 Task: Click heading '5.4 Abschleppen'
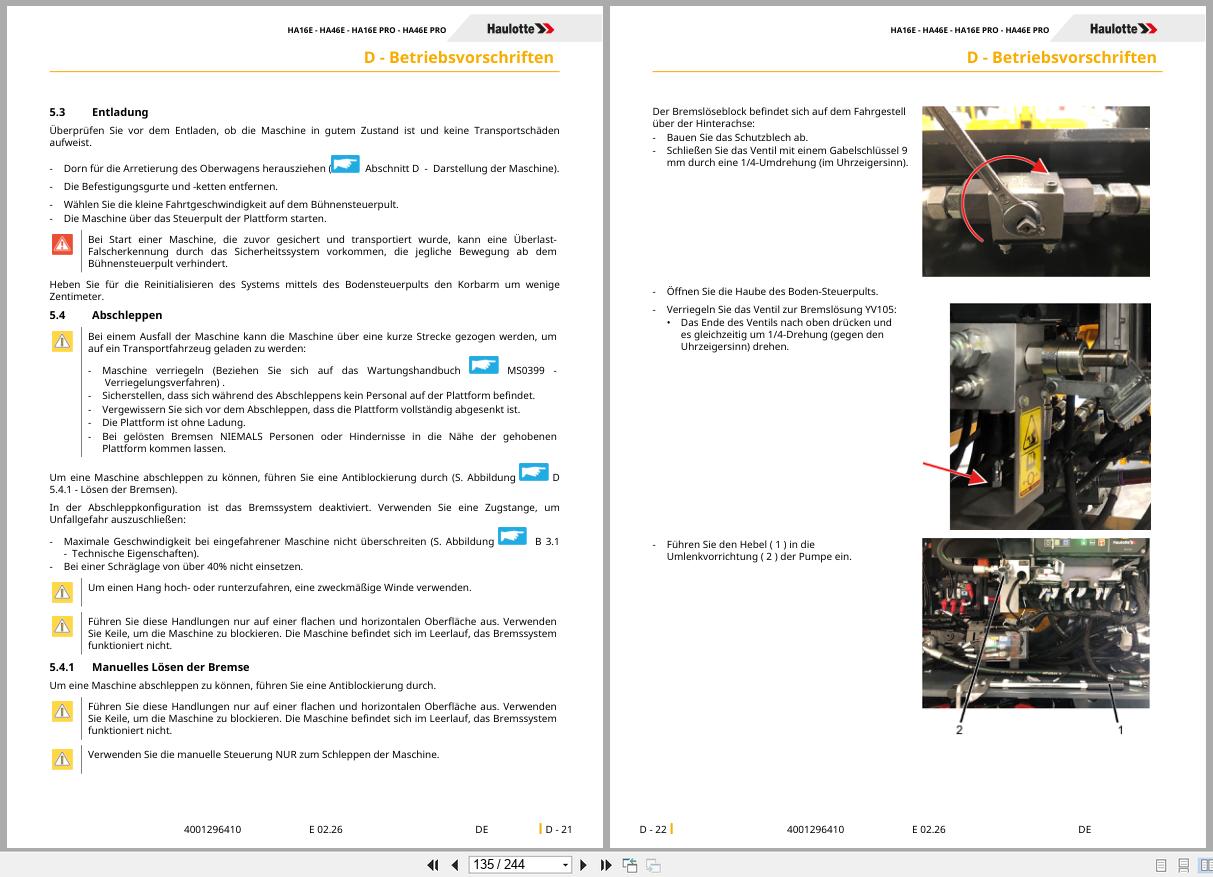pyautogui.click(x=106, y=315)
